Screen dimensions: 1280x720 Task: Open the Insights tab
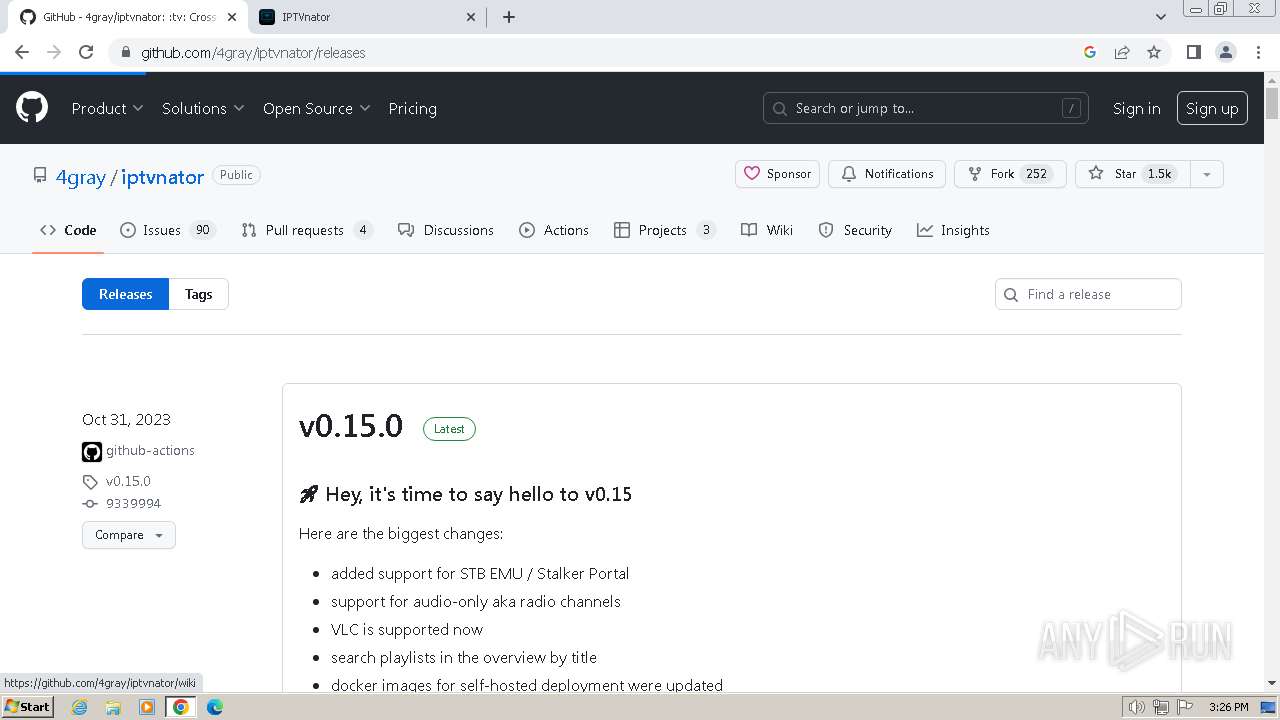point(953,230)
